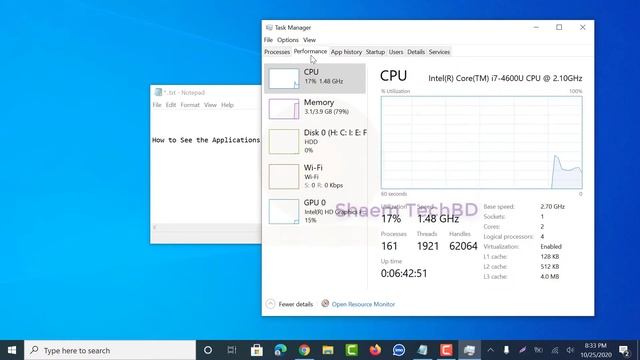Switch to the App history tab

[346, 52]
